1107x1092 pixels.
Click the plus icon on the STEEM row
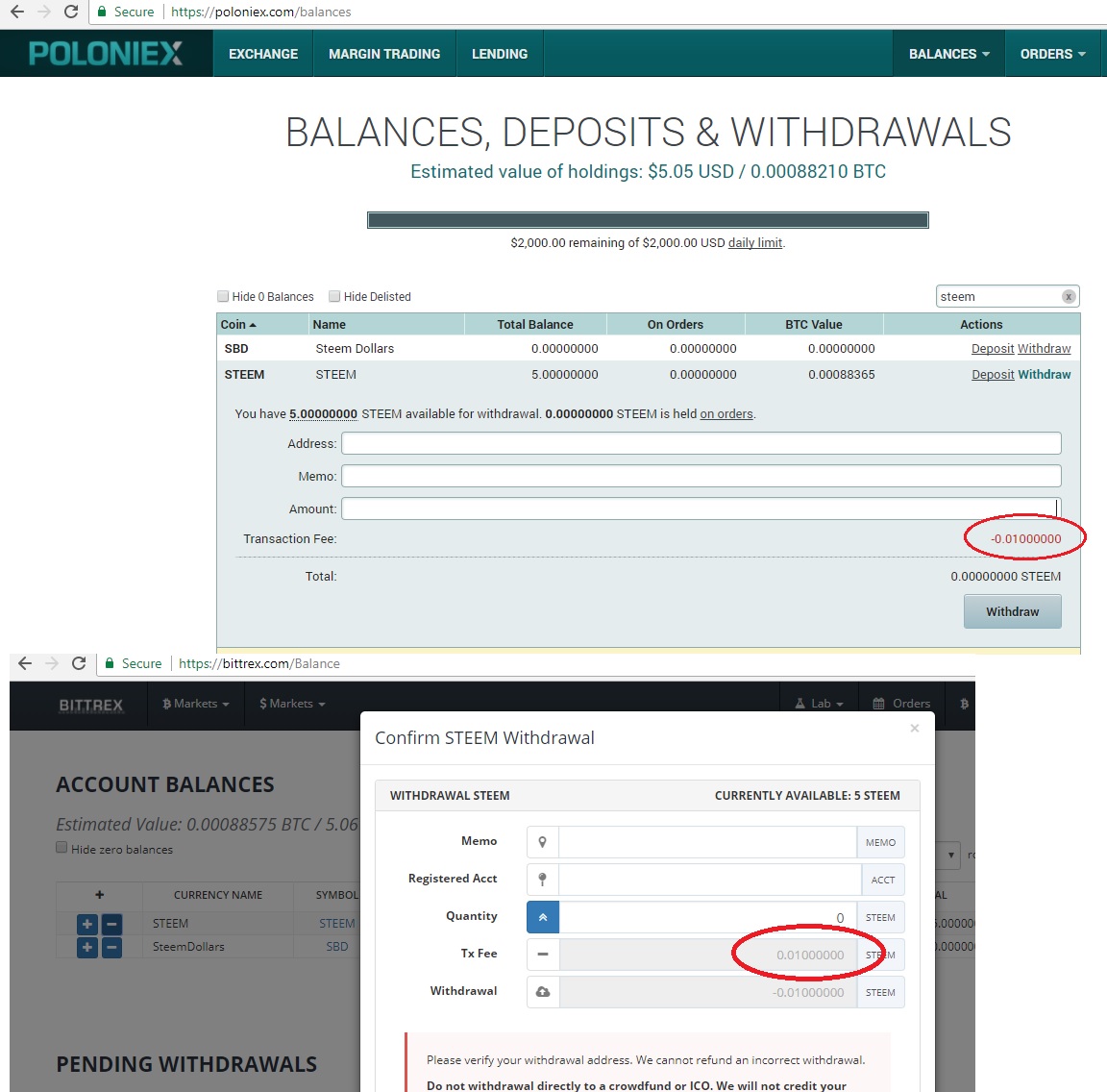click(88, 923)
